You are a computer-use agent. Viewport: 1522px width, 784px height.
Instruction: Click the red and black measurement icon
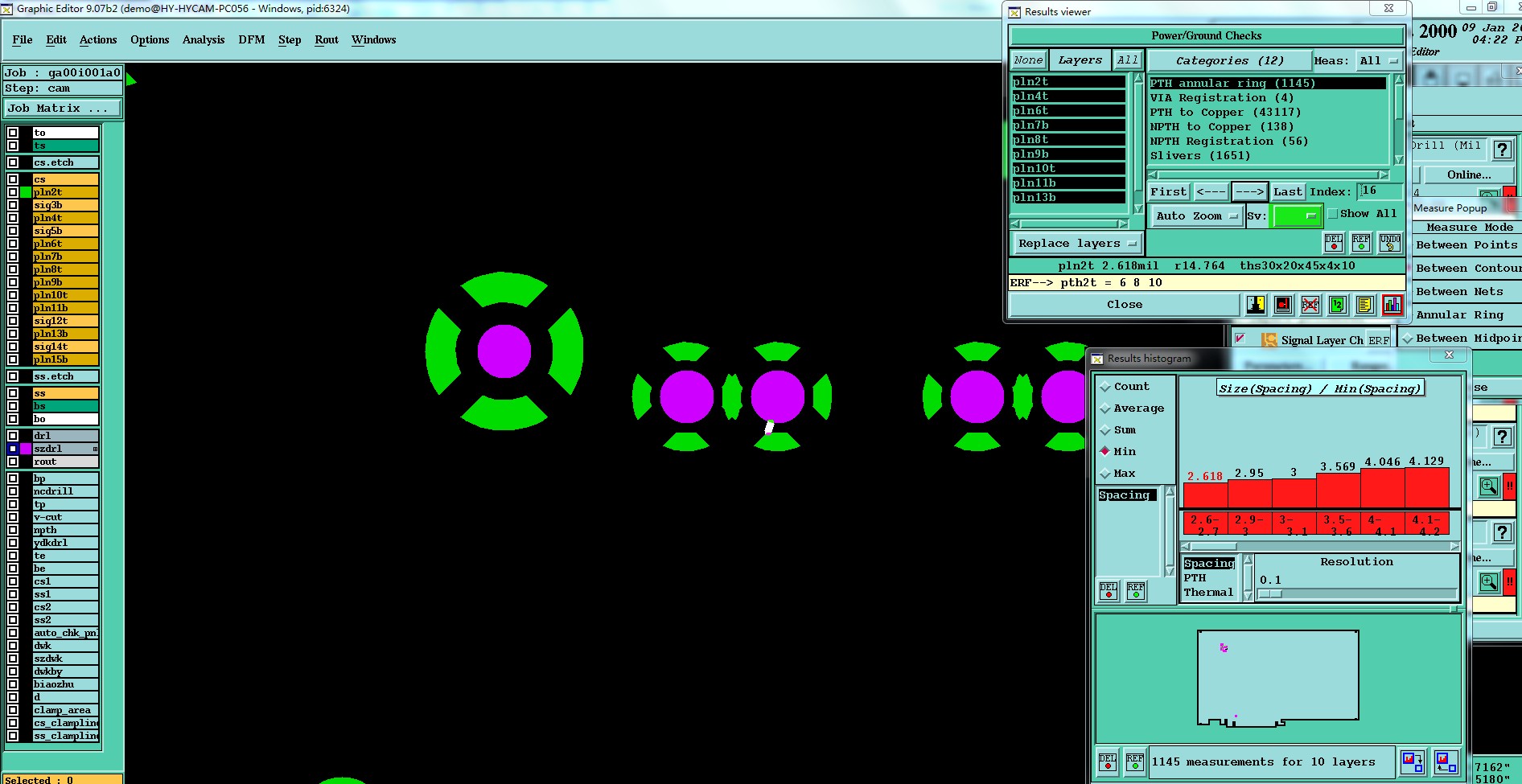(1283, 305)
